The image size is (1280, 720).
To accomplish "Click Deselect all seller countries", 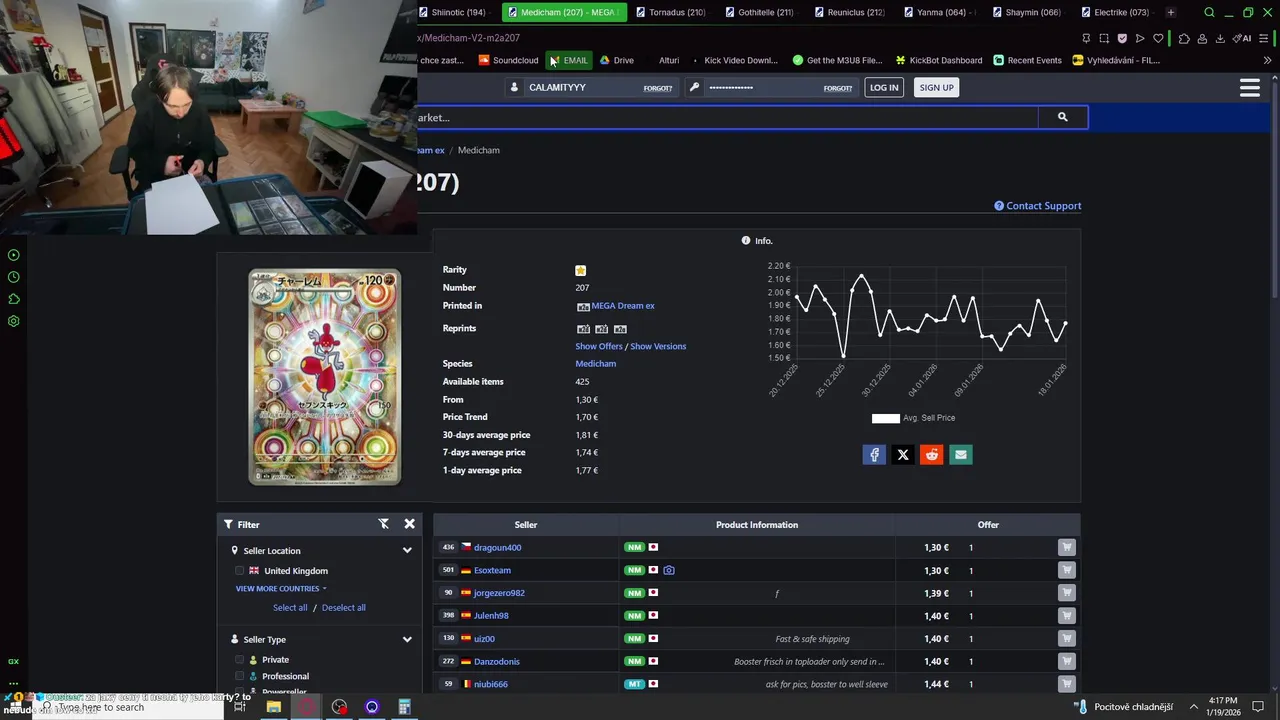I will (x=343, y=608).
